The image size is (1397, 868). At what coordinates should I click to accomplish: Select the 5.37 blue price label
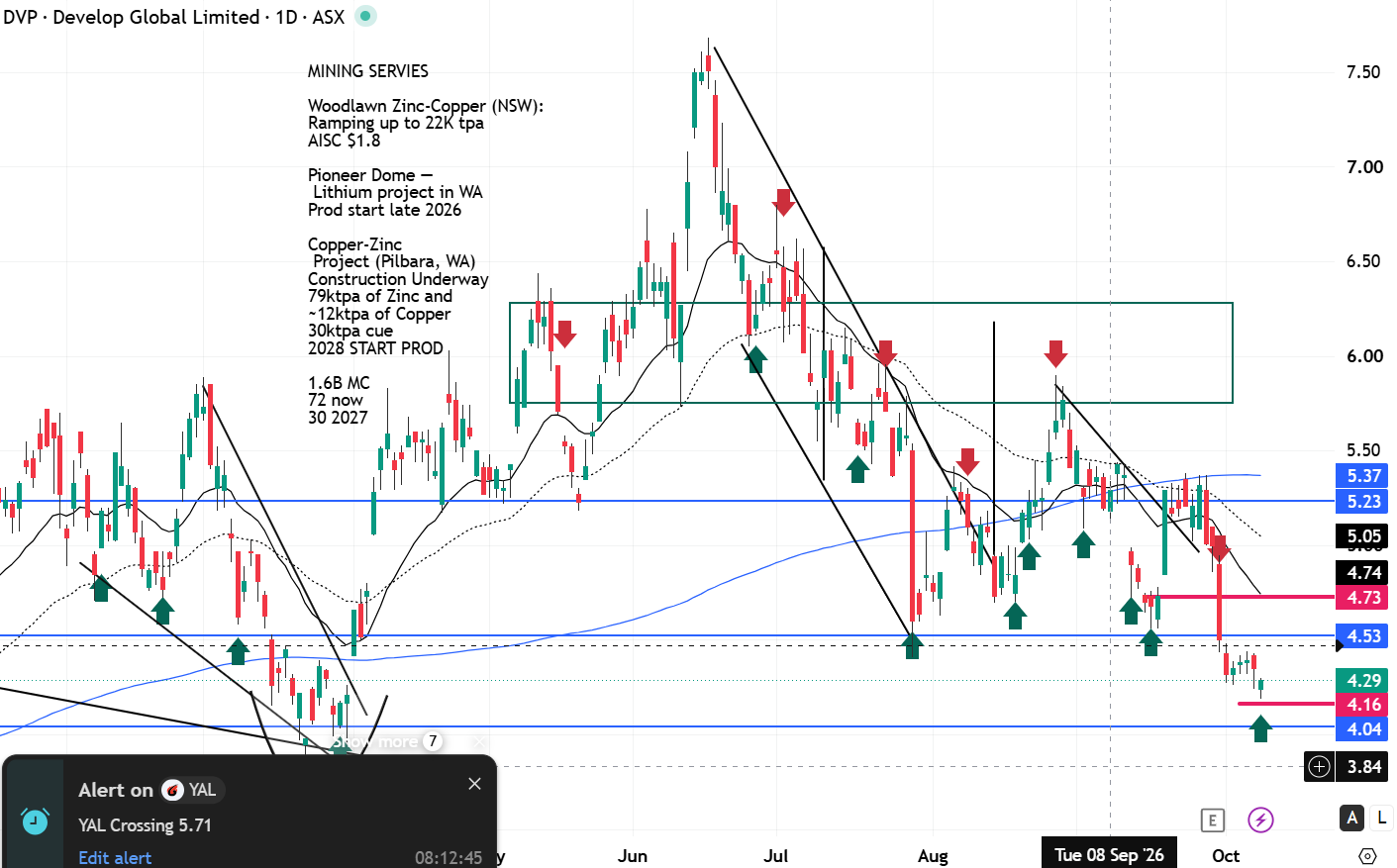coord(1363,476)
